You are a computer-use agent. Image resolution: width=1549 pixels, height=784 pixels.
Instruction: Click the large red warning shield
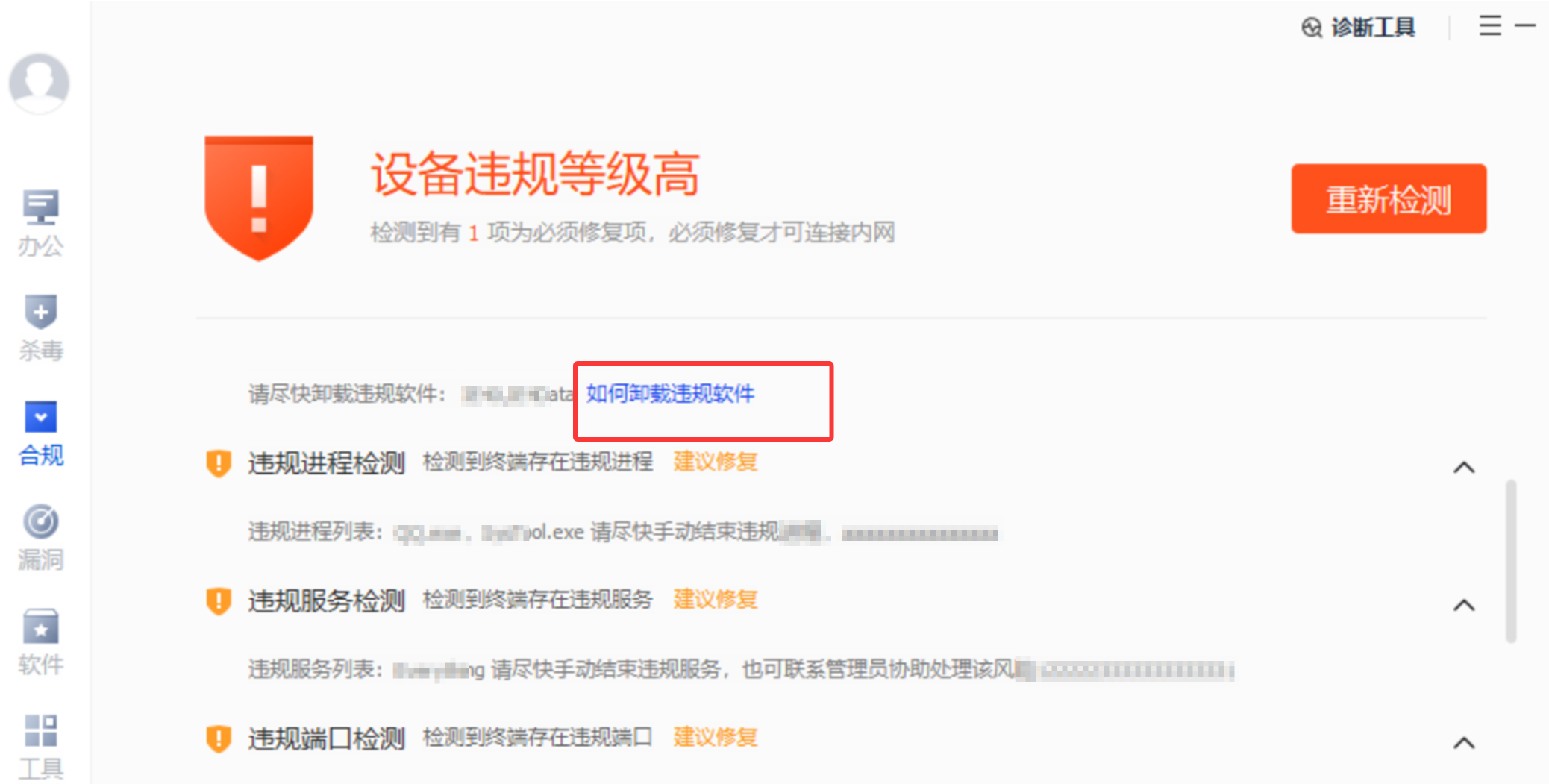tap(259, 198)
